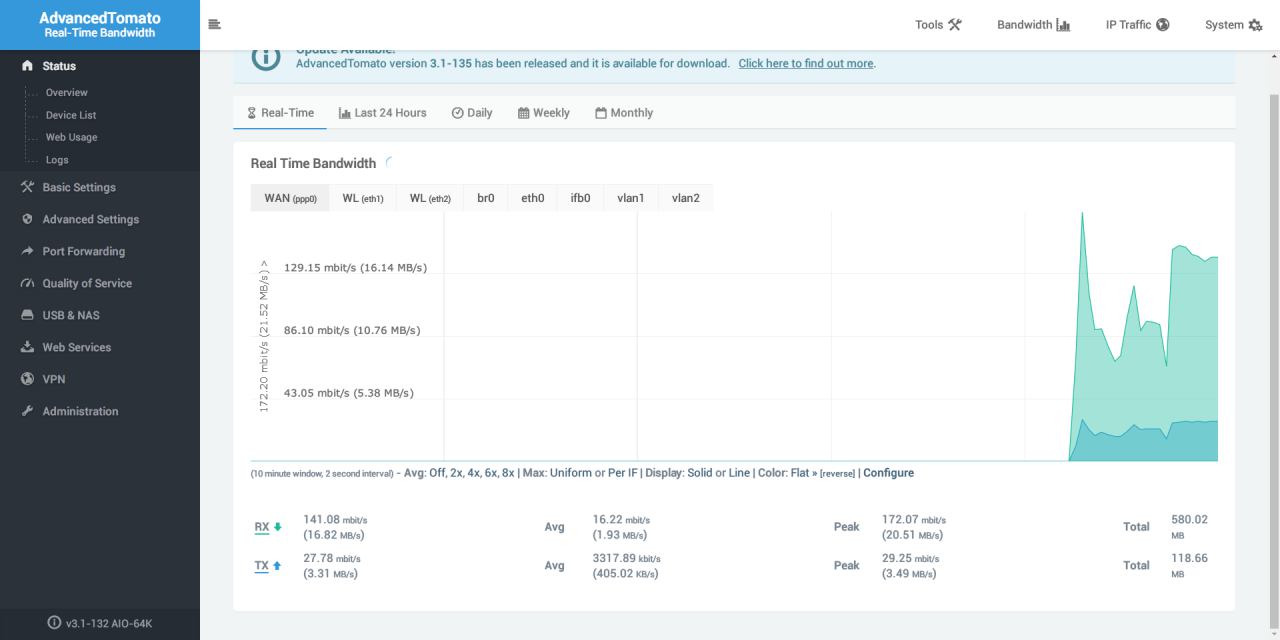
Task: Set Max scale to Uniform
Action: [571, 473]
